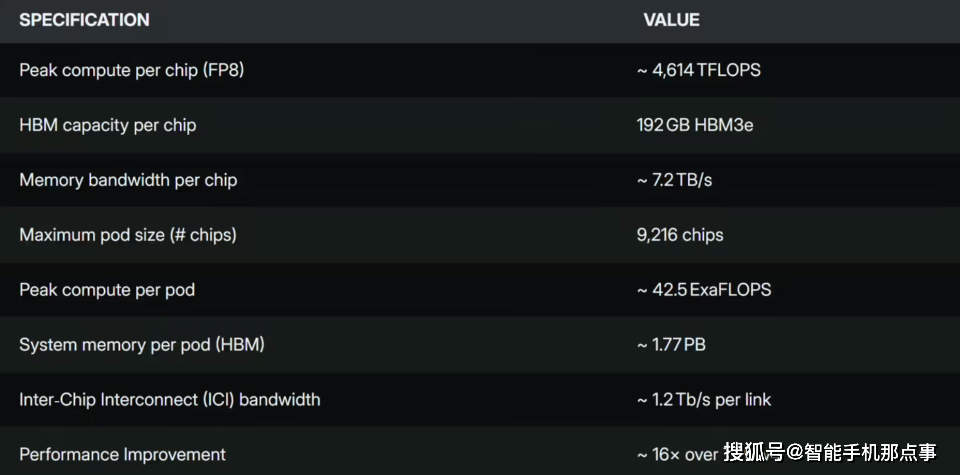Click the ~ 16× over value text
The image size is (960, 475).
(677, 455)
